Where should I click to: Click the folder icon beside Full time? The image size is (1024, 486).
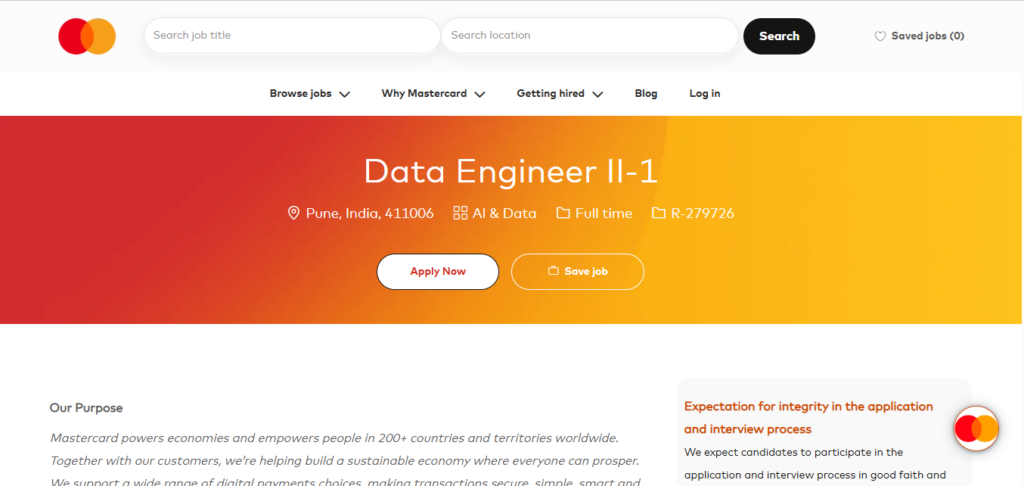coord(563,213)
